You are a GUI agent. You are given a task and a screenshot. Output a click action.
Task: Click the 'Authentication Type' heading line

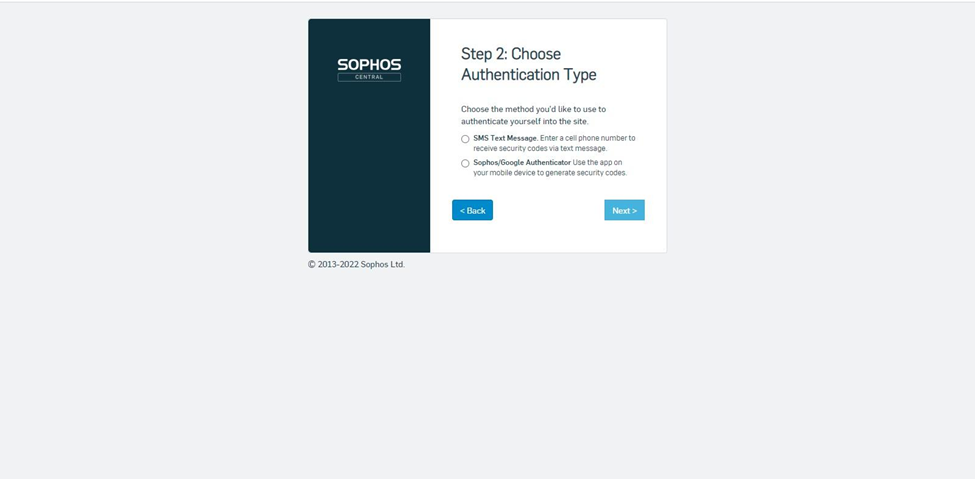(529, 75)
